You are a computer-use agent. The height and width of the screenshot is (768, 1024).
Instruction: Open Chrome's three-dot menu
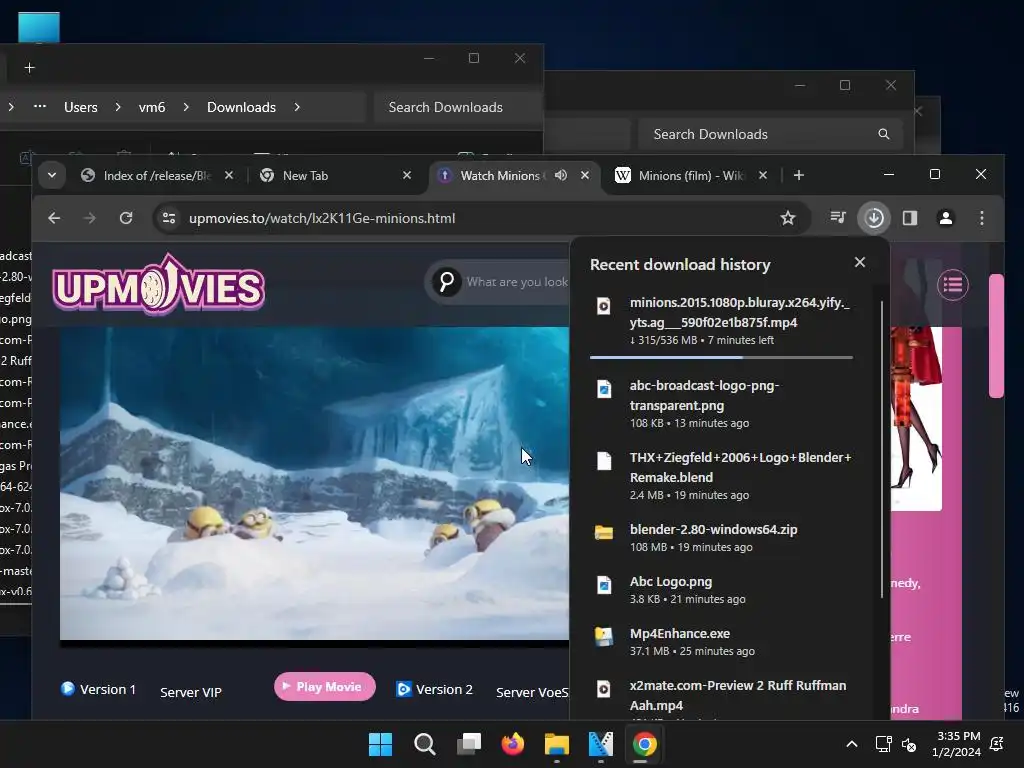click(982, 218)
